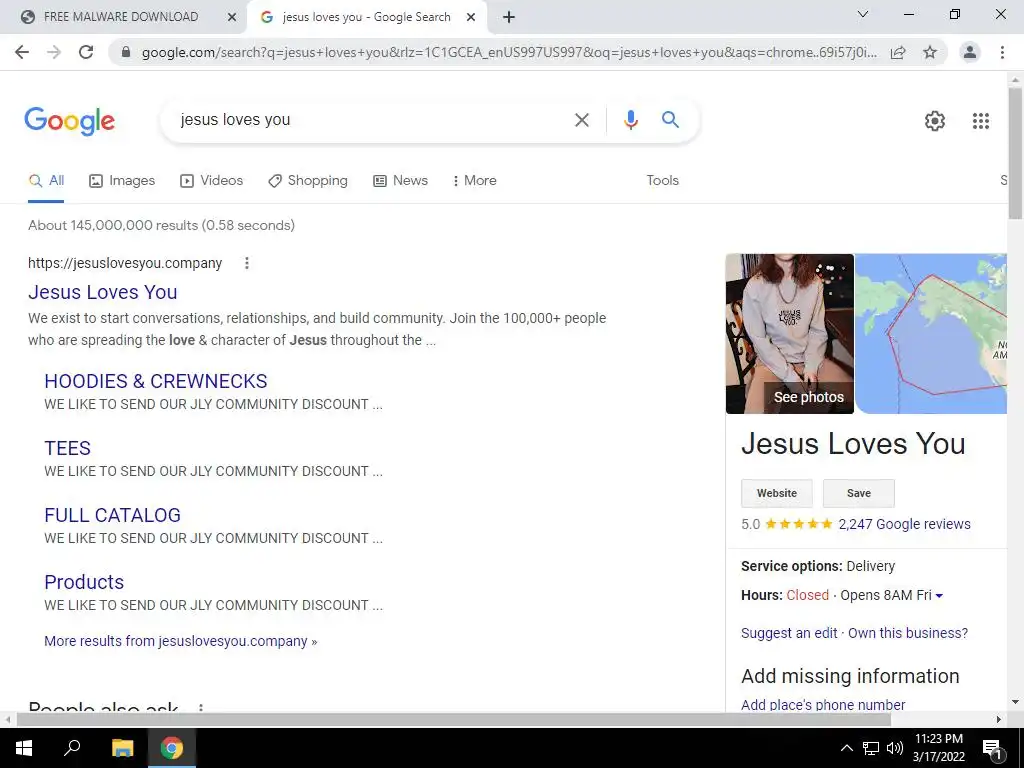
Task: Open the result options three-dot icon
Action: pyautogui.click(x=246, y=263)
